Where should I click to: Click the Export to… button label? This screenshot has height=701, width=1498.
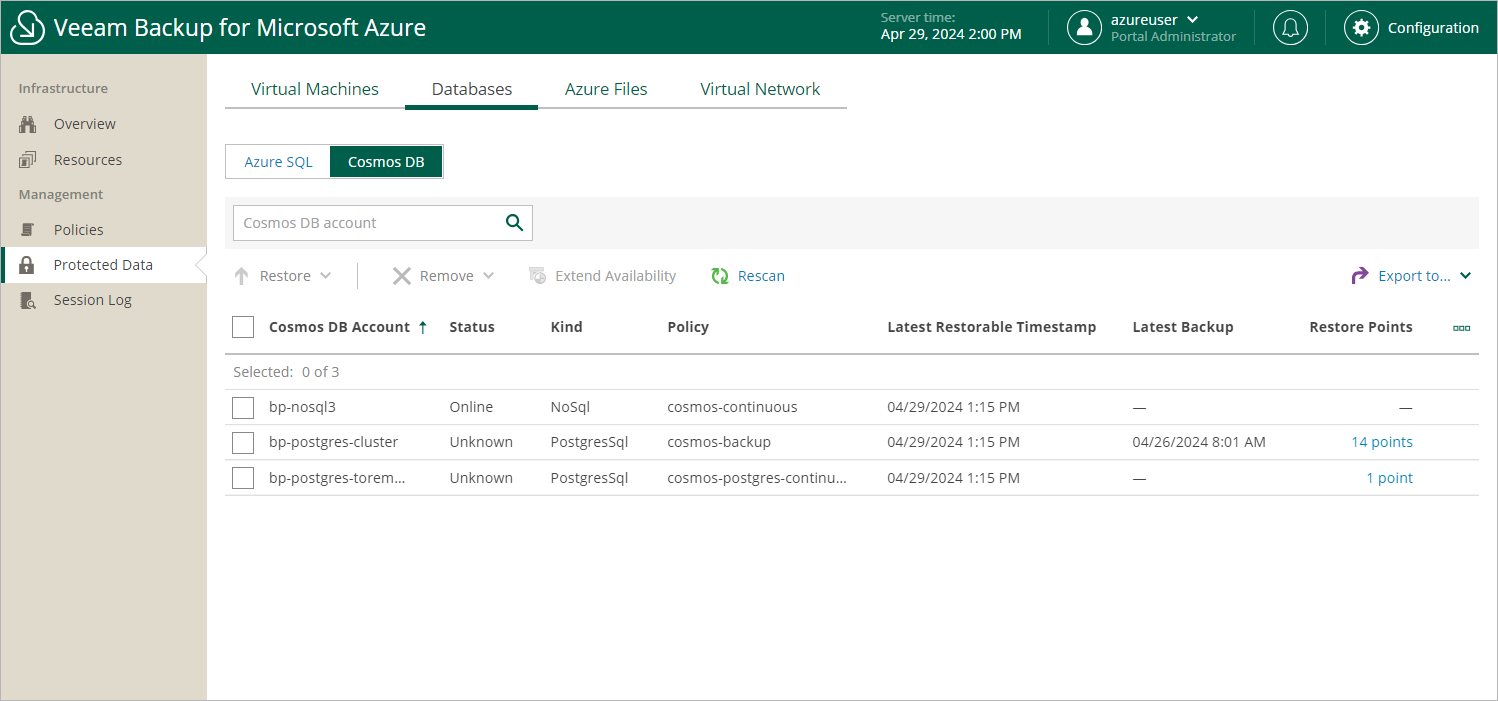coord(1414,276)
